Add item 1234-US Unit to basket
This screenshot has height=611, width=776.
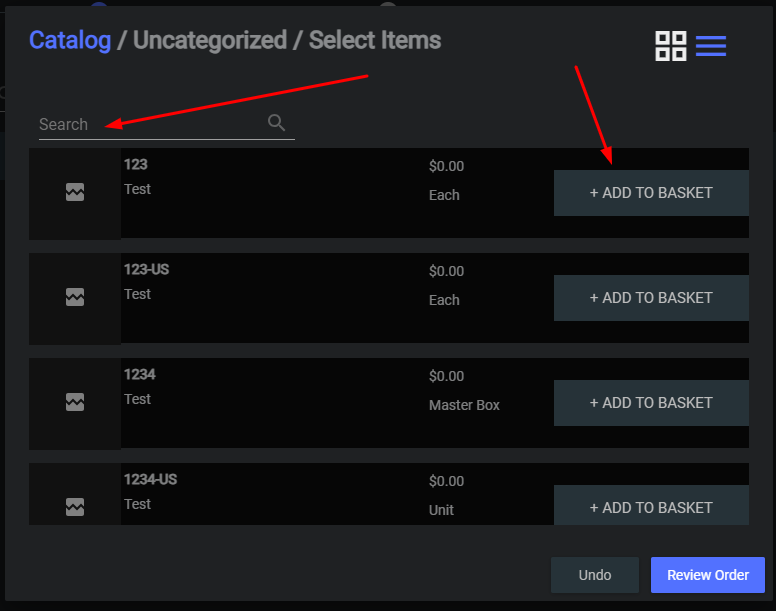tap(651, 505)
